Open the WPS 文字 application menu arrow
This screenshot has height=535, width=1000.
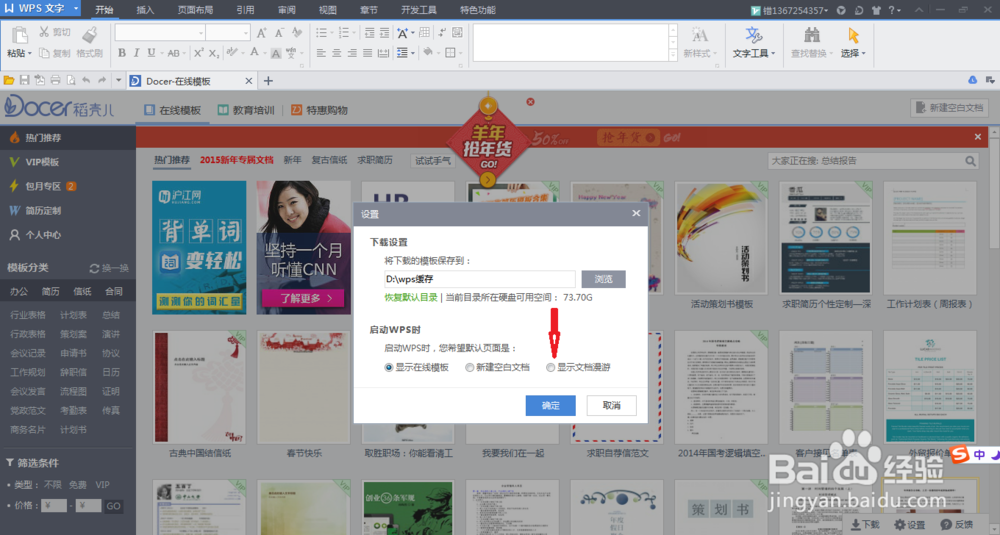click(x=76, y=9)
